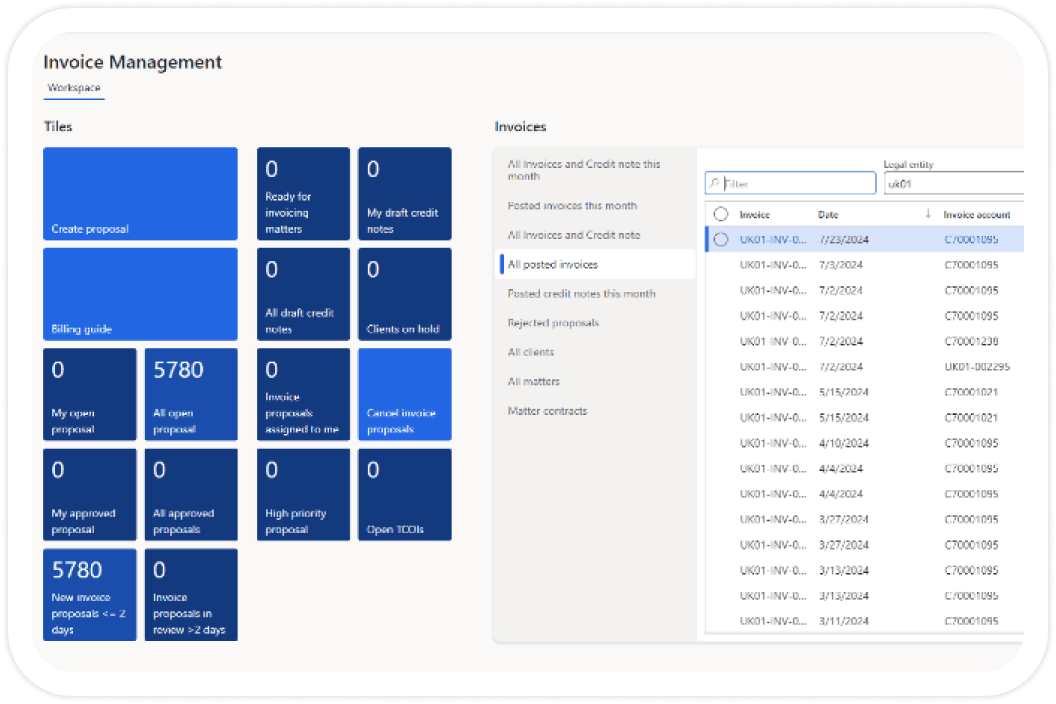
Task: Open the High priority proposal tile
Action: [303, 494]
